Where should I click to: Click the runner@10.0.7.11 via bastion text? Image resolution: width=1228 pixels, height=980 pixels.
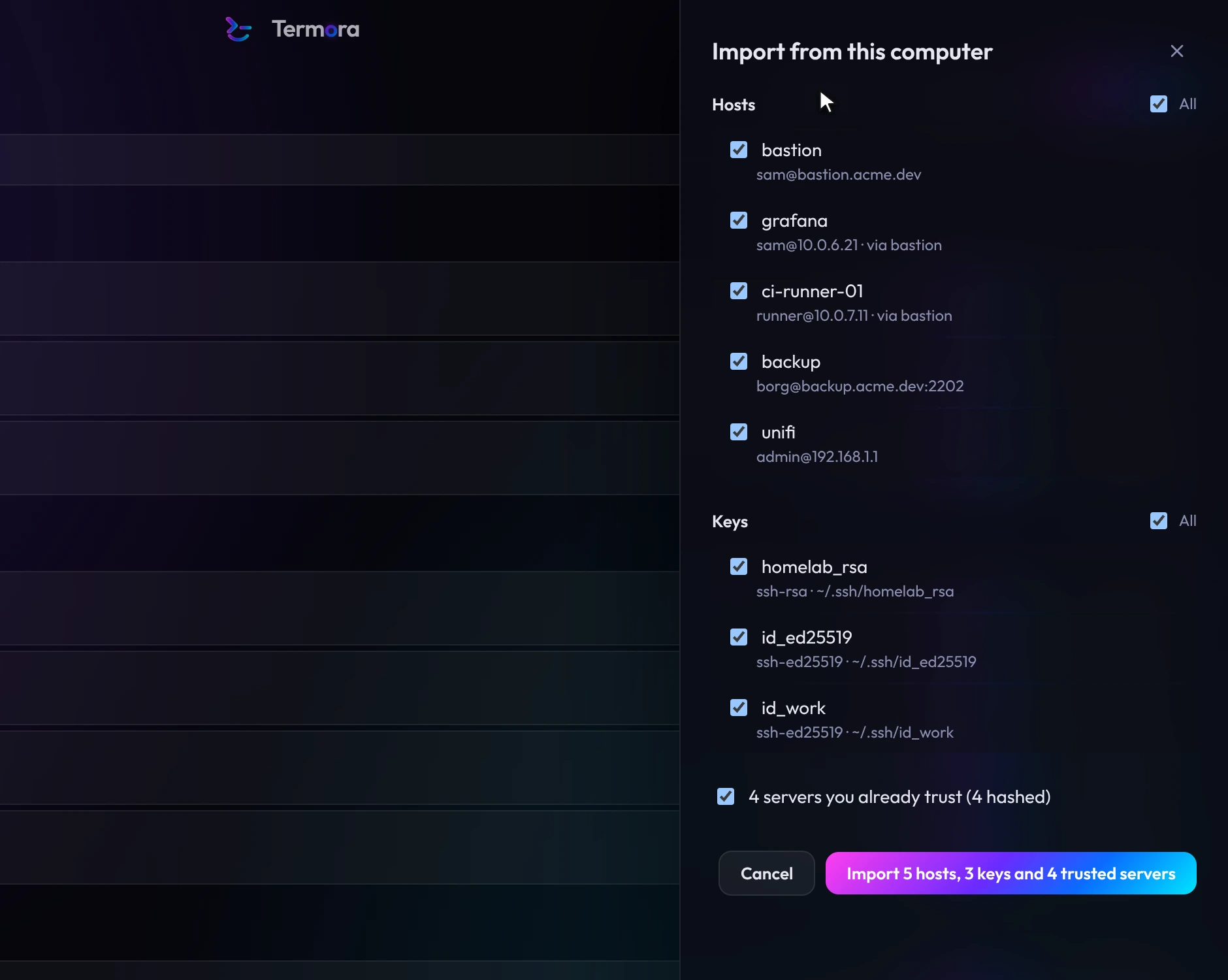tap(854, 316)
